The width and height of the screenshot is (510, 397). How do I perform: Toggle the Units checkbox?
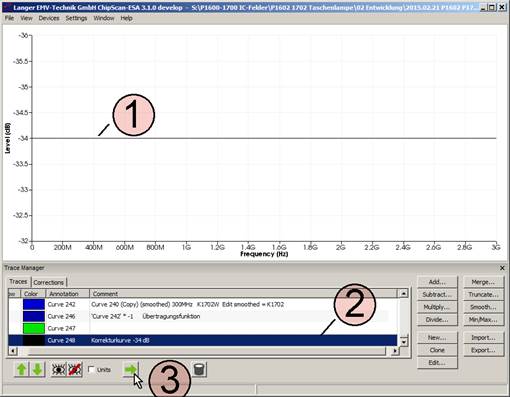pos(91,369)
